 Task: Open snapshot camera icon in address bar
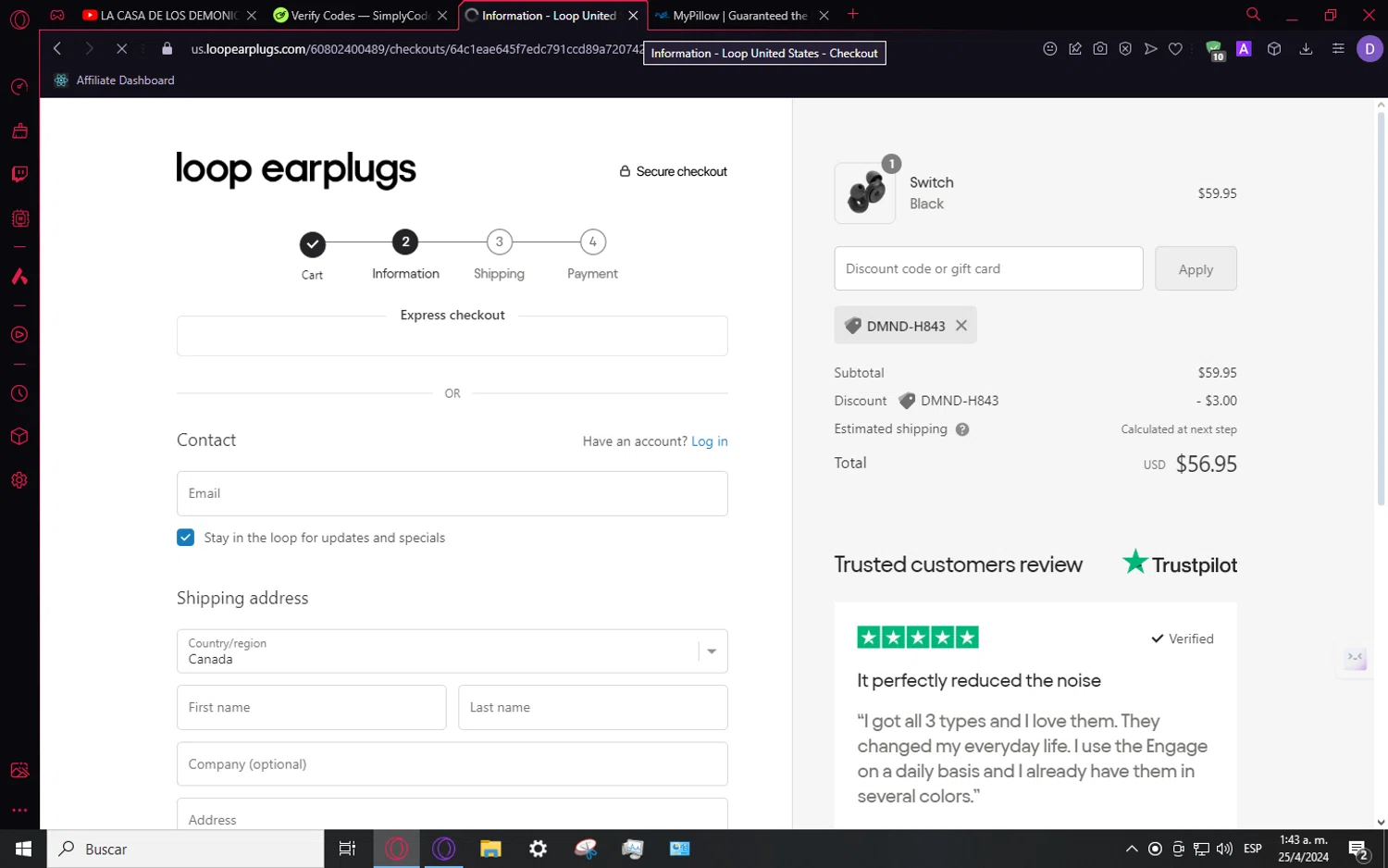(1100, 49)
